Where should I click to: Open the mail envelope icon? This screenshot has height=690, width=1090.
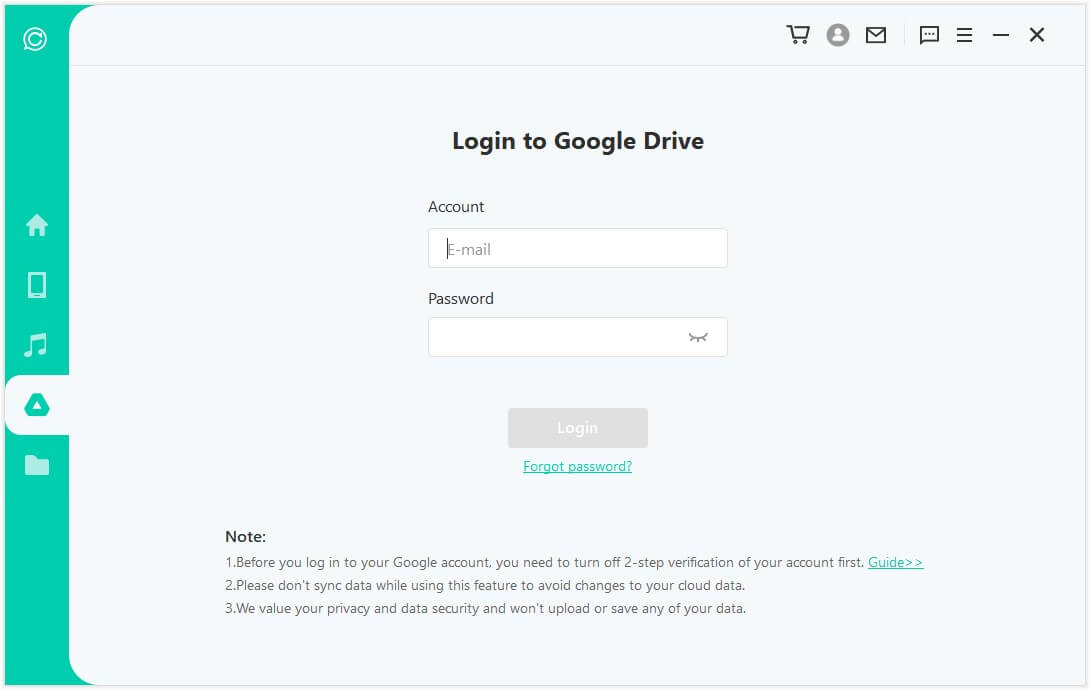876,35
